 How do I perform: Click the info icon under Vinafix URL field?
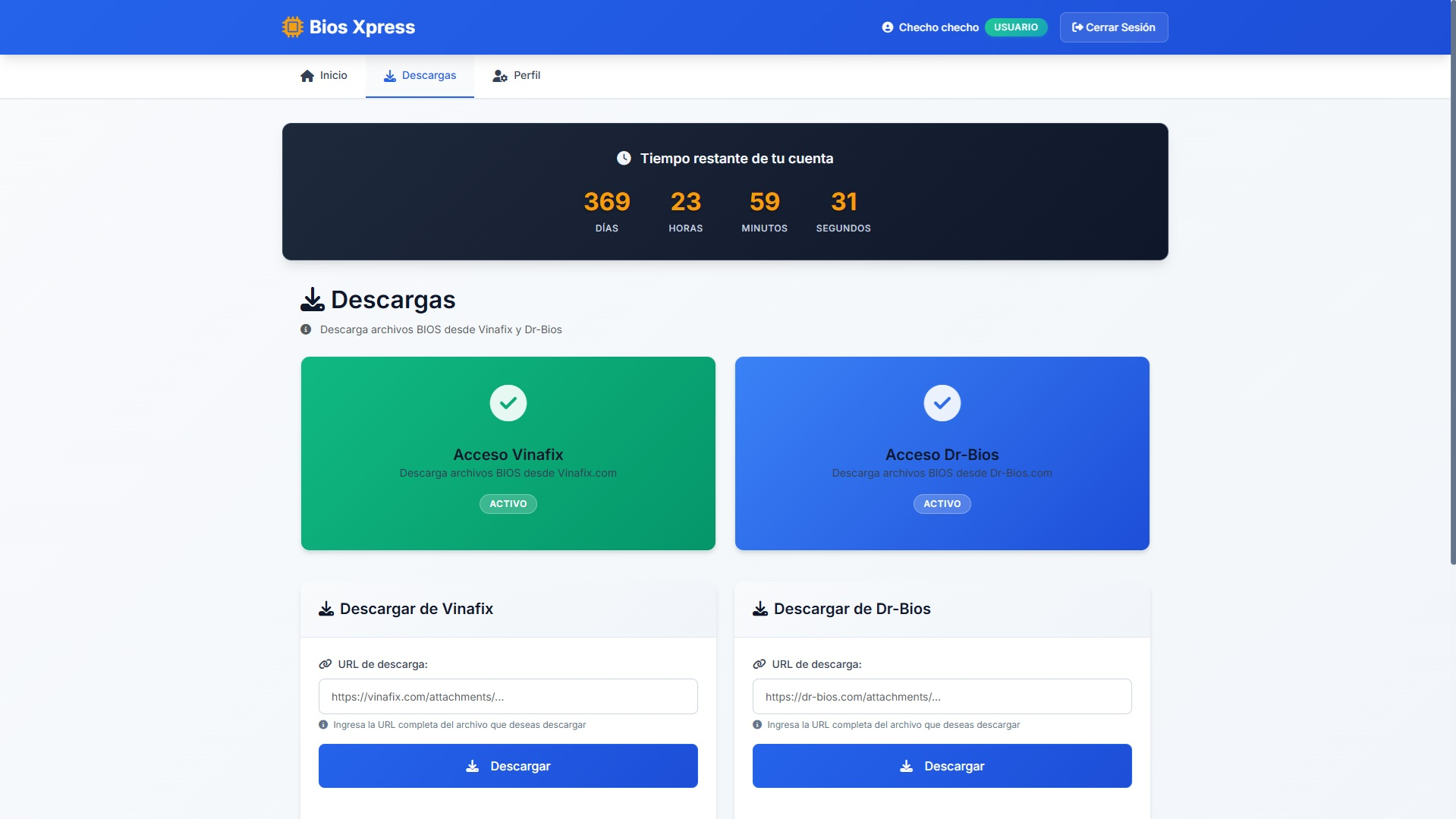pos(323,725)
